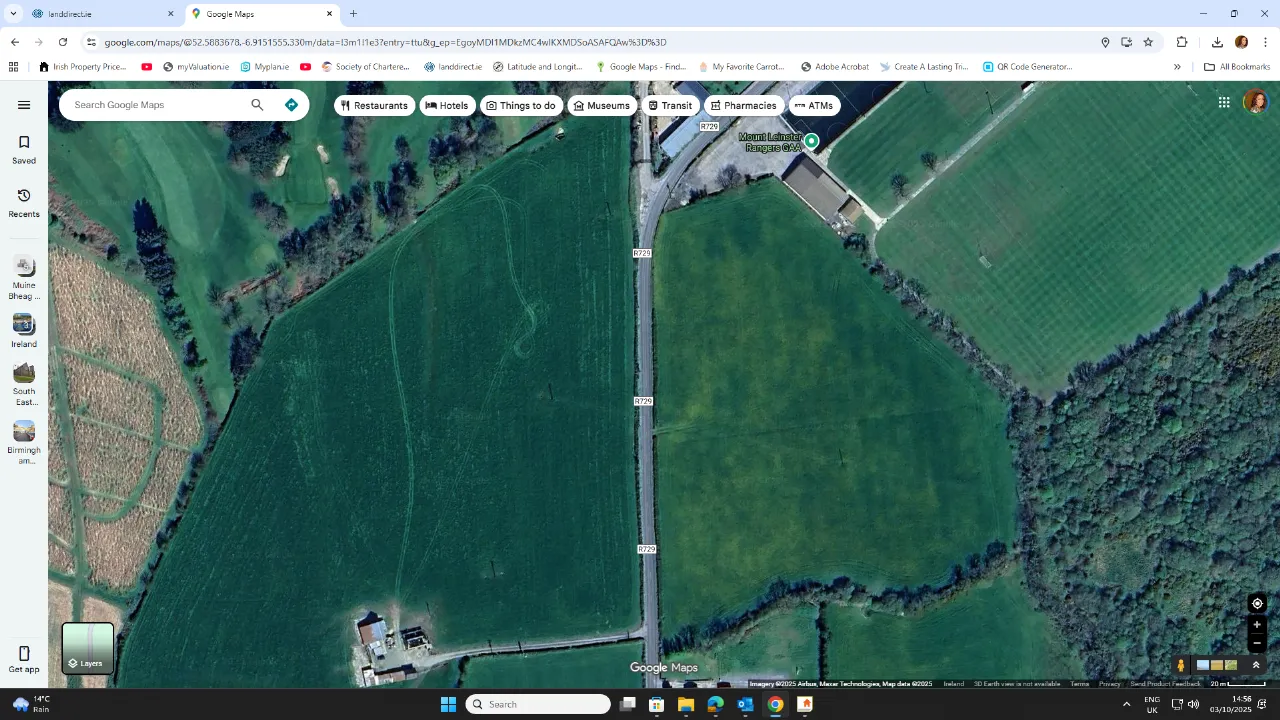Select the Directions icon beside search bar
The height and width of the screenshot is (720, 1280).
click(291, 104)
